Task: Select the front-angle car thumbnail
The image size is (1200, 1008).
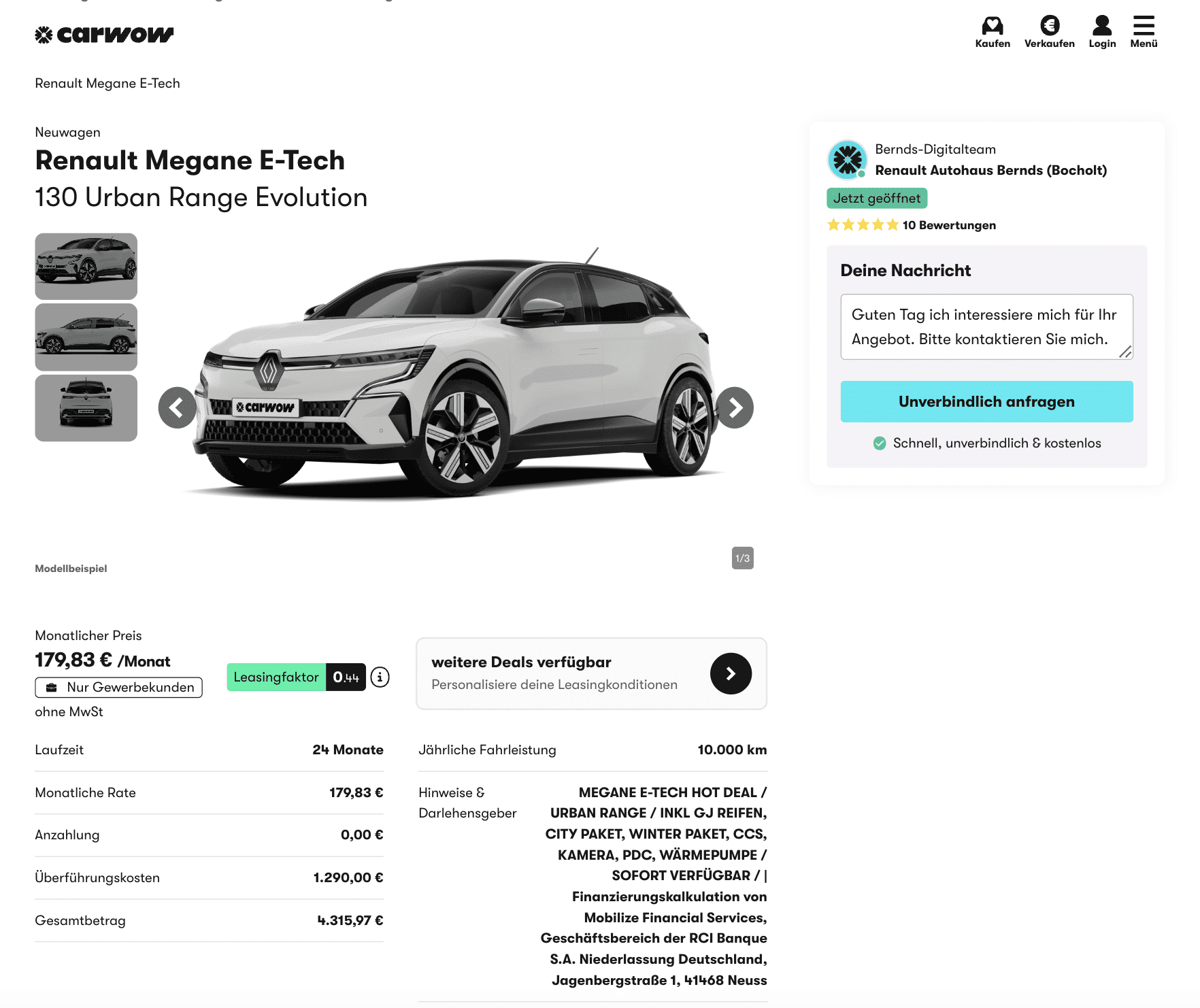Action: (86, 267)
